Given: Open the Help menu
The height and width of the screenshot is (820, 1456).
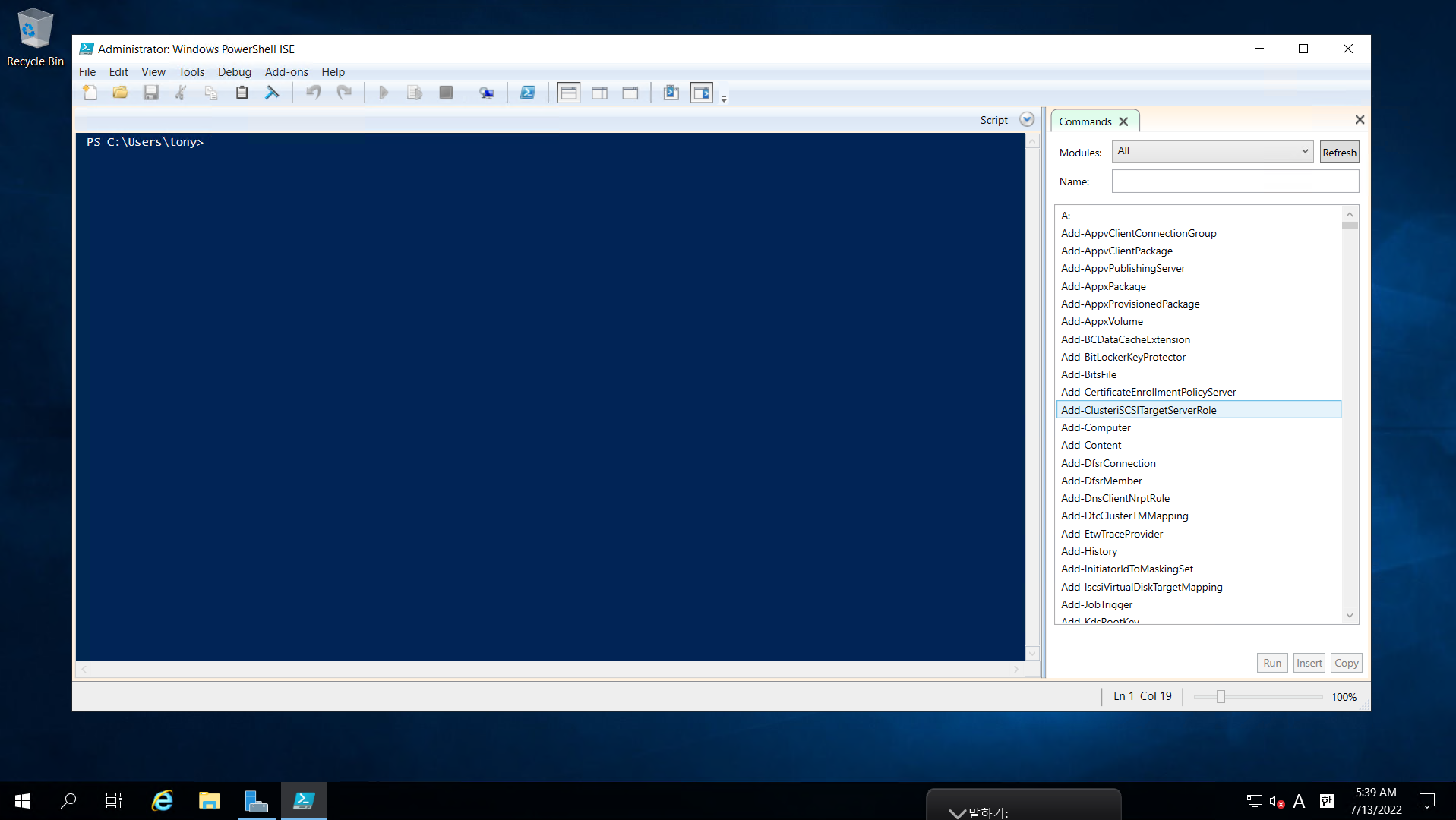Looking at the screenshot, I should (333, 71).
